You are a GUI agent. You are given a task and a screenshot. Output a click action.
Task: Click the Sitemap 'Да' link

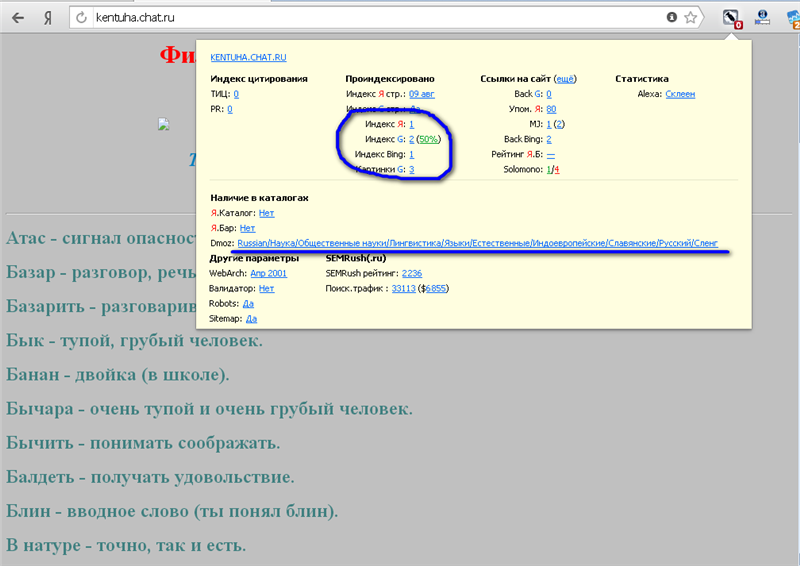(x=251, y=318)
